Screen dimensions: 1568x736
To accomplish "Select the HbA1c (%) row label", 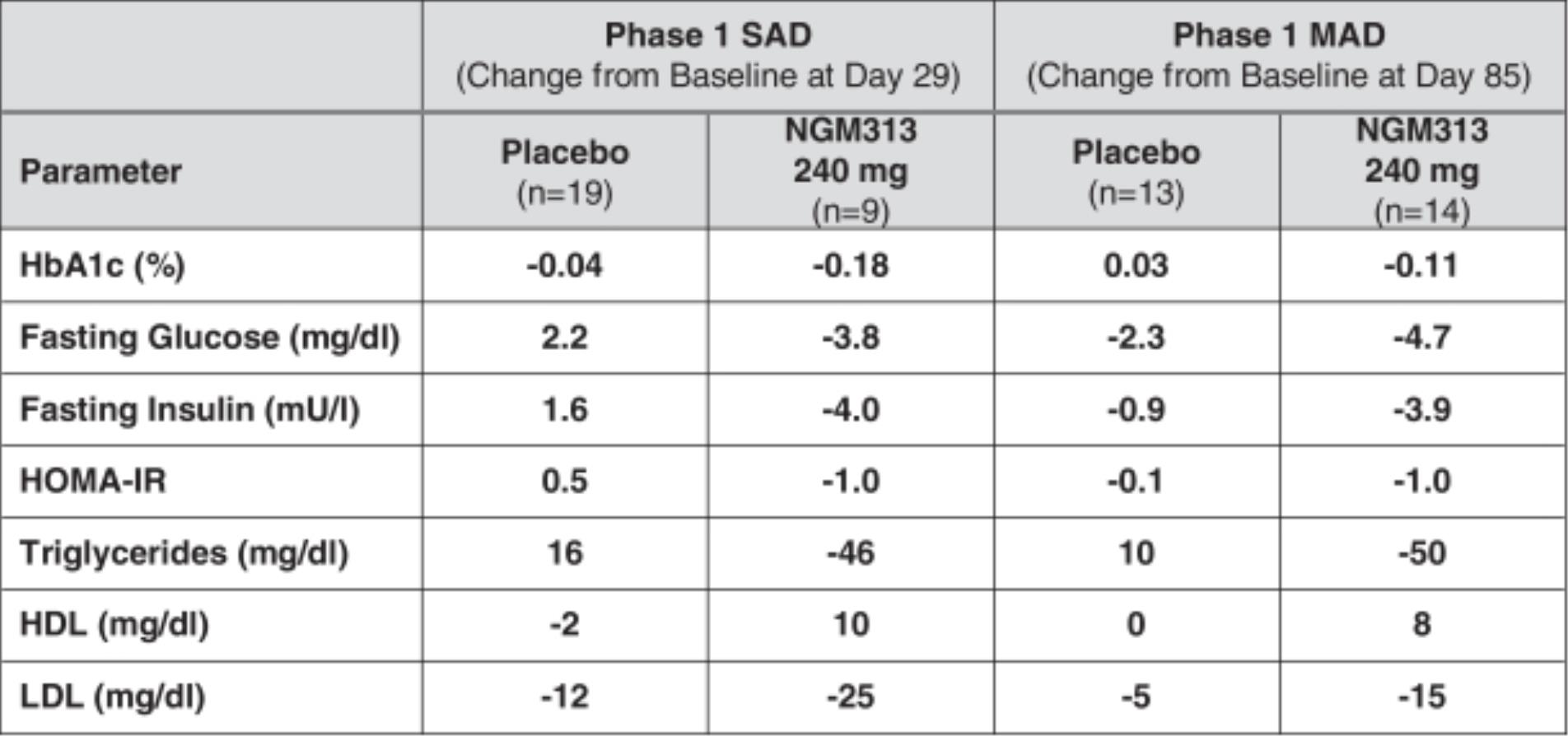I will [102, 266].
